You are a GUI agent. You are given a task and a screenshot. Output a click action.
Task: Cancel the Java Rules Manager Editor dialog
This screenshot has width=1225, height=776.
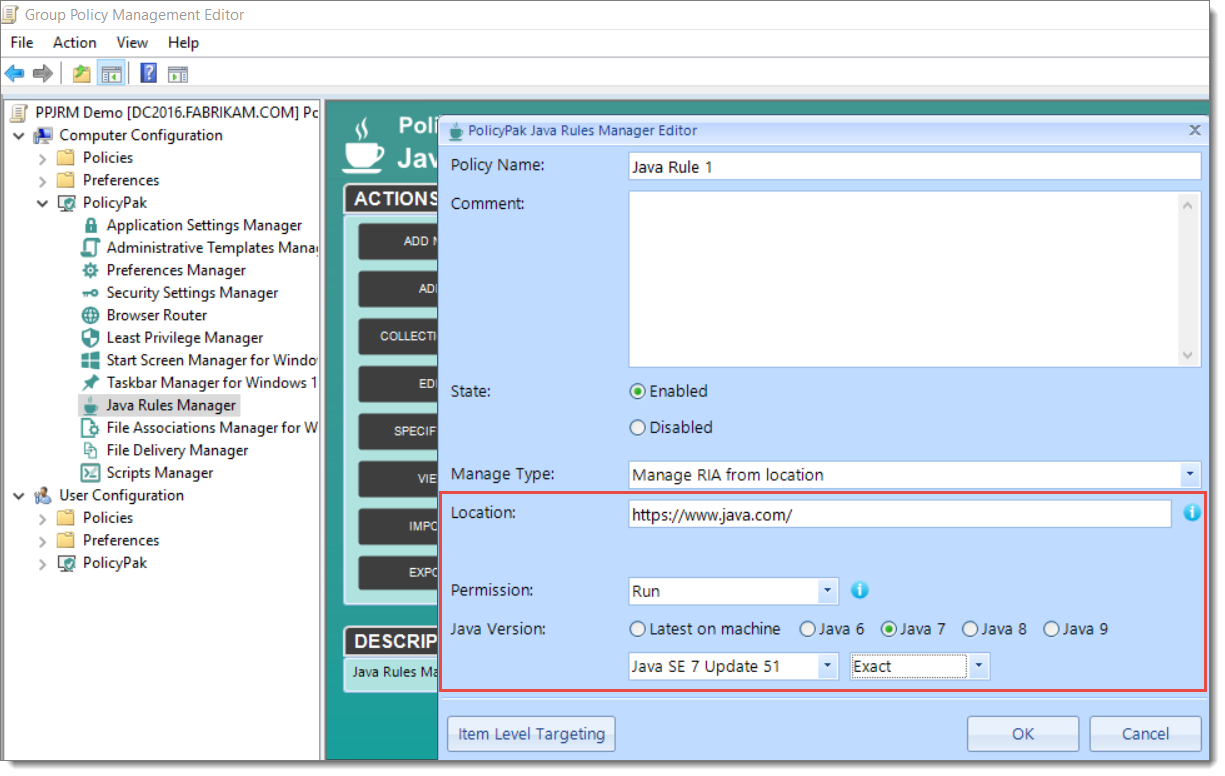[1145, 734]
